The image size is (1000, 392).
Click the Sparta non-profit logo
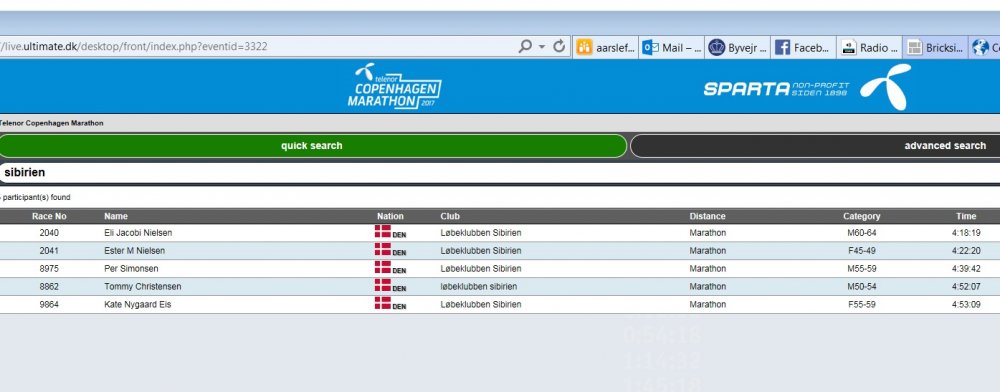tap(776, 89)
